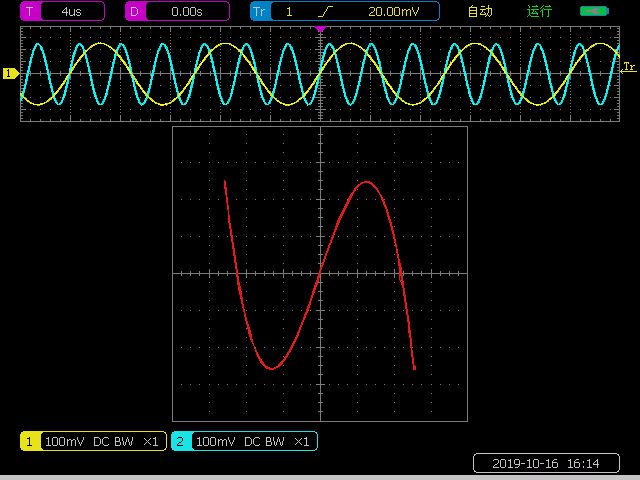640x480 pixels.
Task: Click the yellow channel 1 ground marker
Action: coord(10,74)
